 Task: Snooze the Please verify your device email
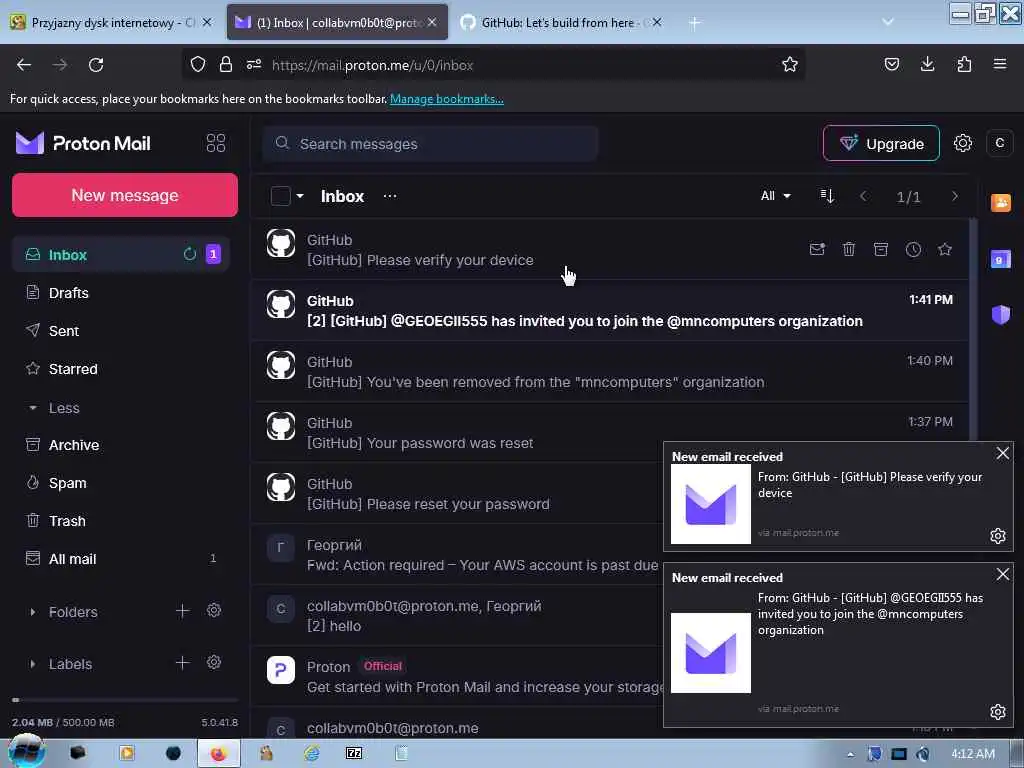[913, 249]
